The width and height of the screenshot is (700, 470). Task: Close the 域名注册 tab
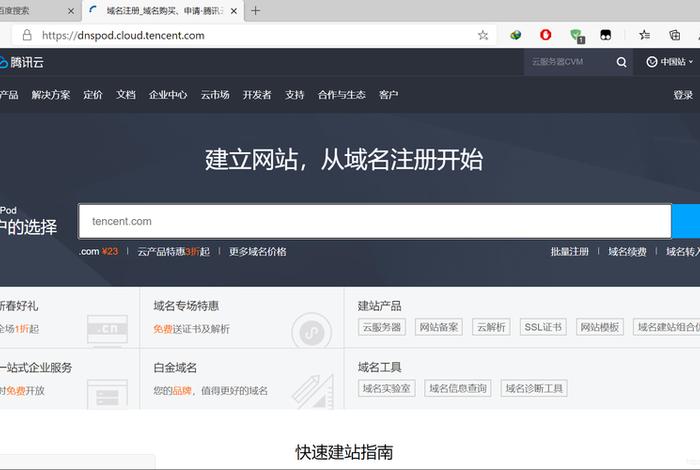click(233, 11)
